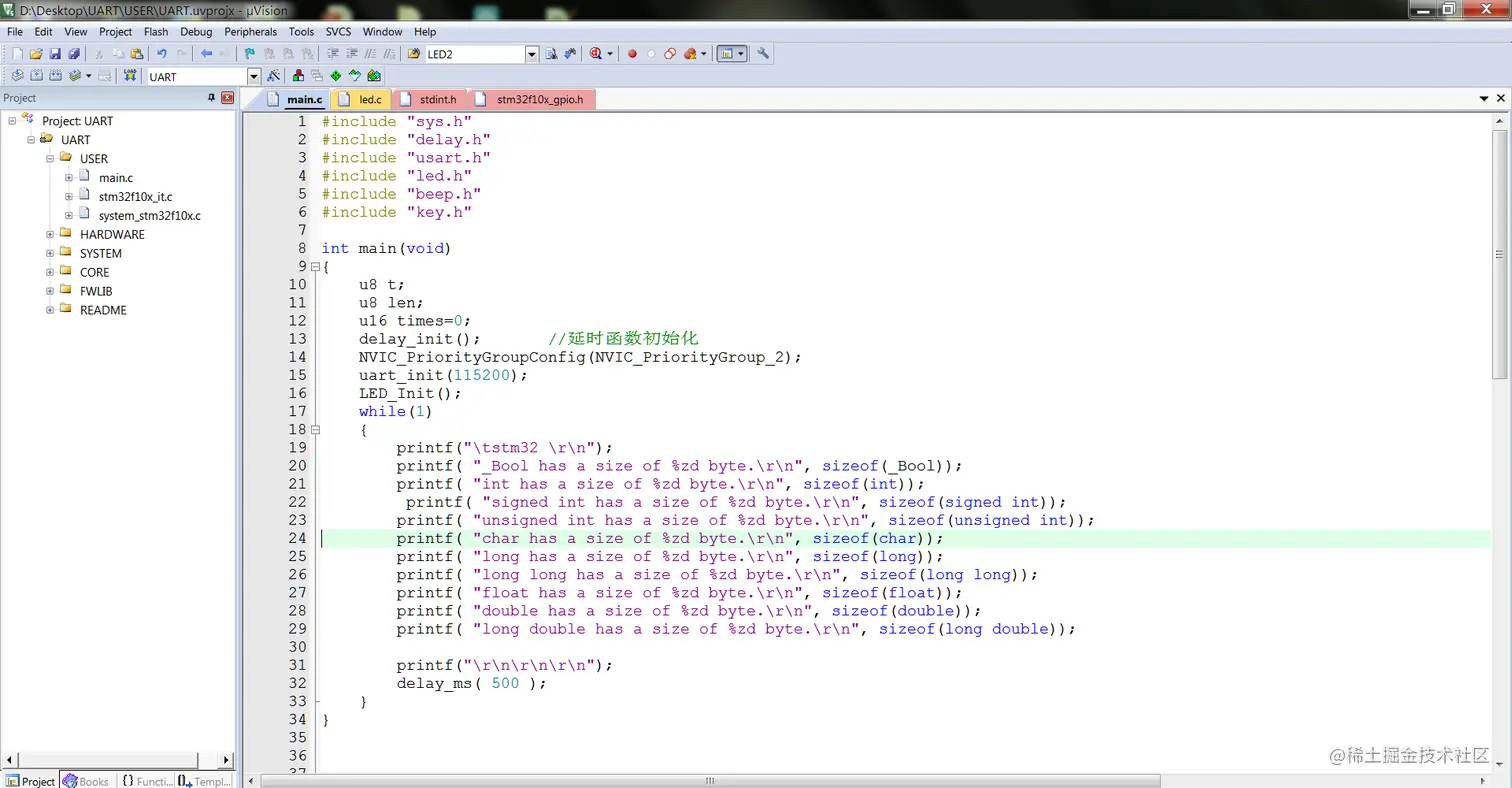Disable all breakpoints icon

point(670,54)
